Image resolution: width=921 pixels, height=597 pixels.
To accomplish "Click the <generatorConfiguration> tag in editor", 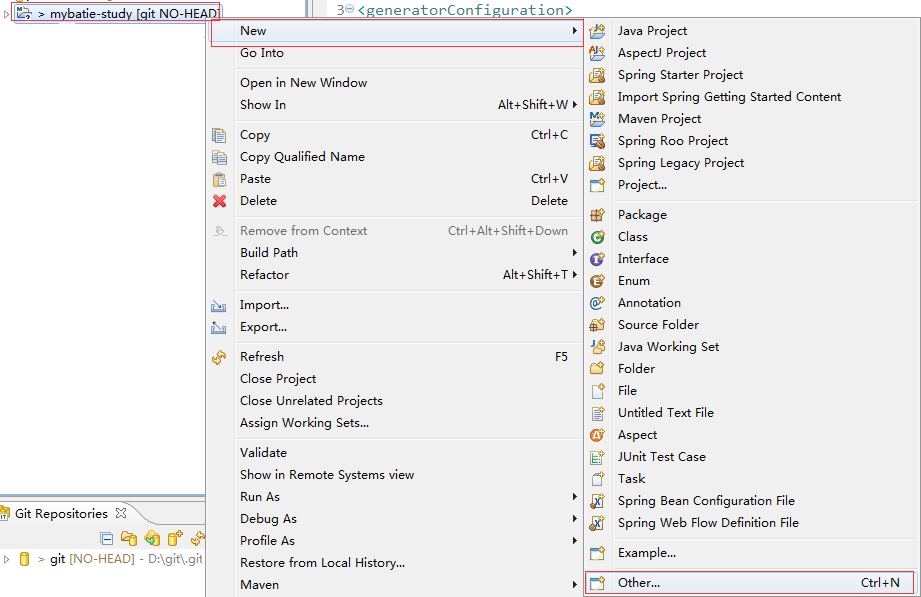I will pyautogui.click(x=465, y=10).
